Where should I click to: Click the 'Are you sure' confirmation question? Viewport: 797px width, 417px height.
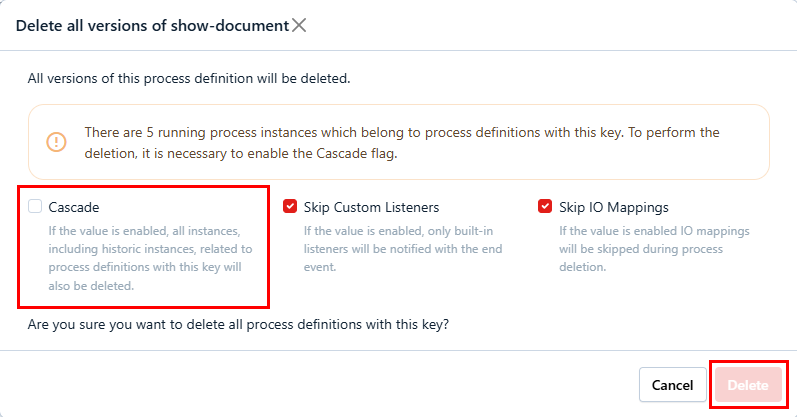238,324
